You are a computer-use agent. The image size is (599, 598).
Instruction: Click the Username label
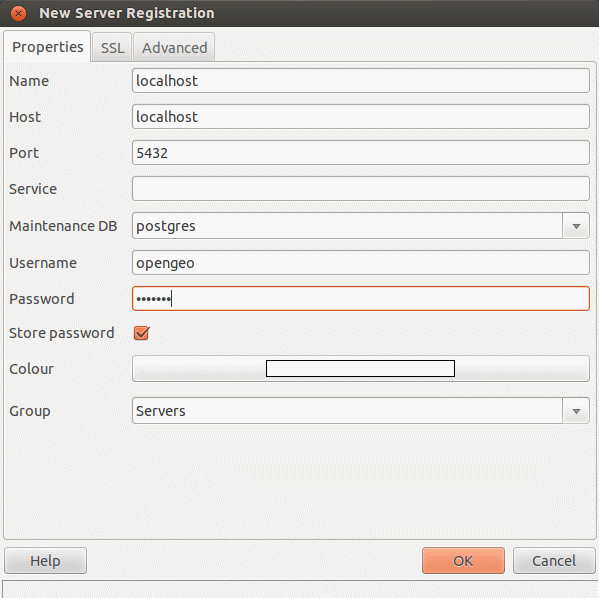click(x=43, y=263)
